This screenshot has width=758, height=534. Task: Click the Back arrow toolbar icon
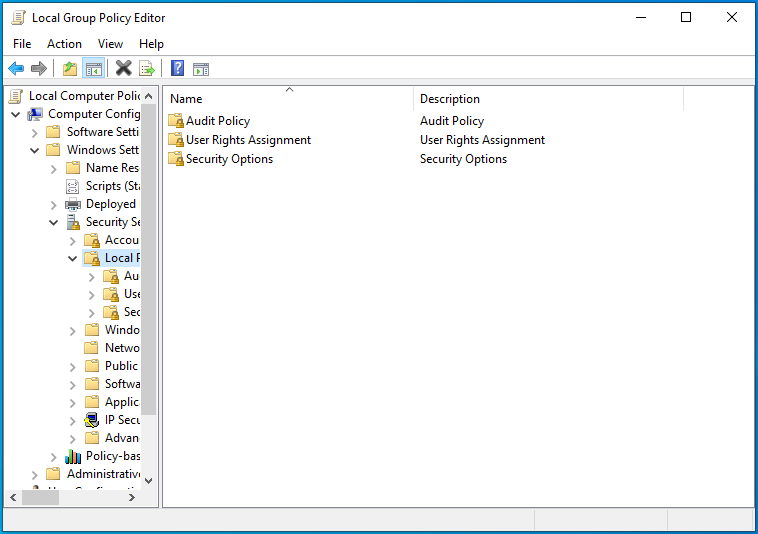[x=16, y=68]
